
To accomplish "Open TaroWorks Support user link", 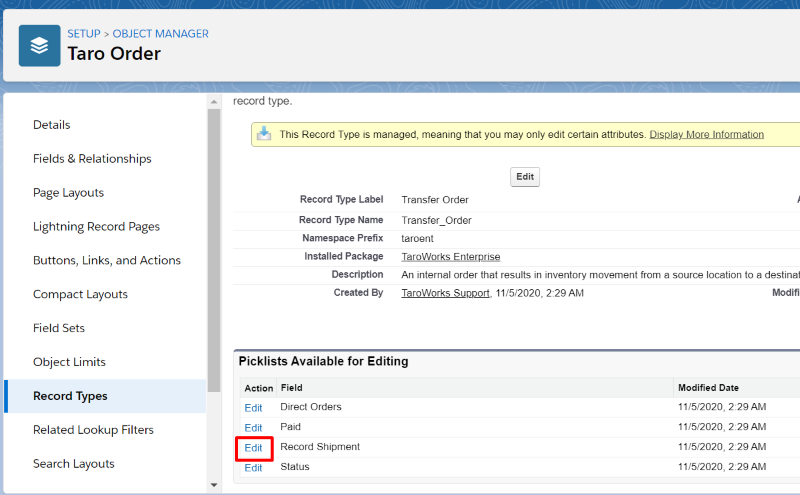I will coord(445,293).
